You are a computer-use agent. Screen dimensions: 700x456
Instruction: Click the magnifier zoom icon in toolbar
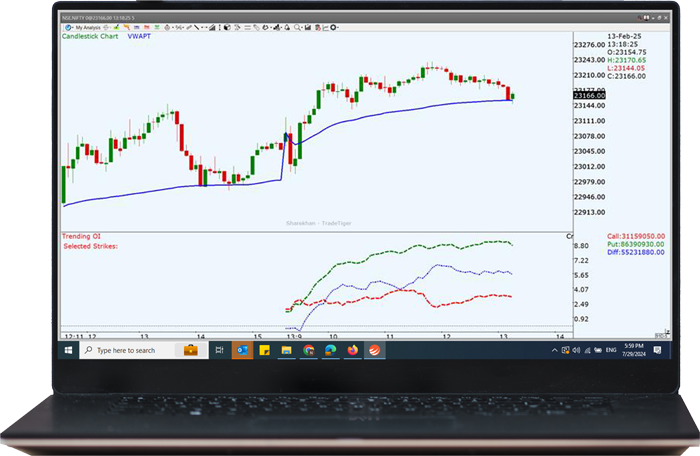[x=297, y=28]
